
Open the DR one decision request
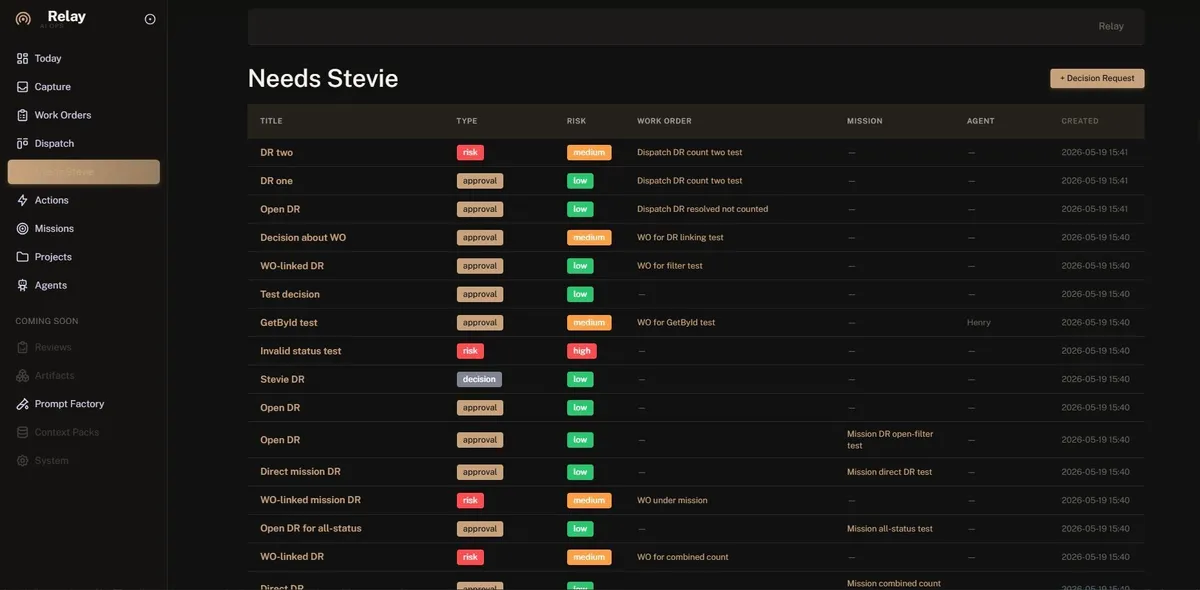coord(276,181)
